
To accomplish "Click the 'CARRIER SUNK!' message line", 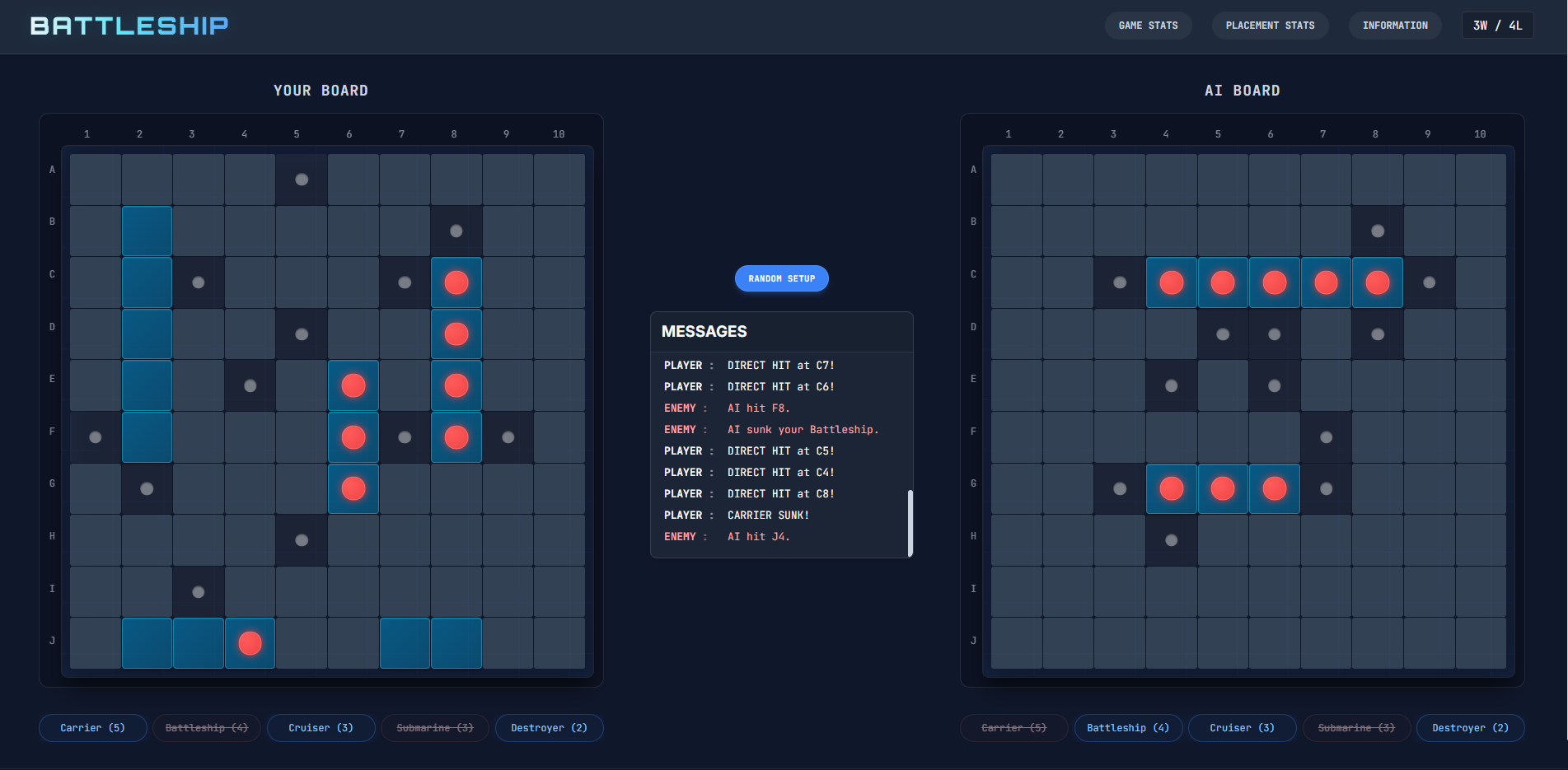I will [x=768, y=515].
